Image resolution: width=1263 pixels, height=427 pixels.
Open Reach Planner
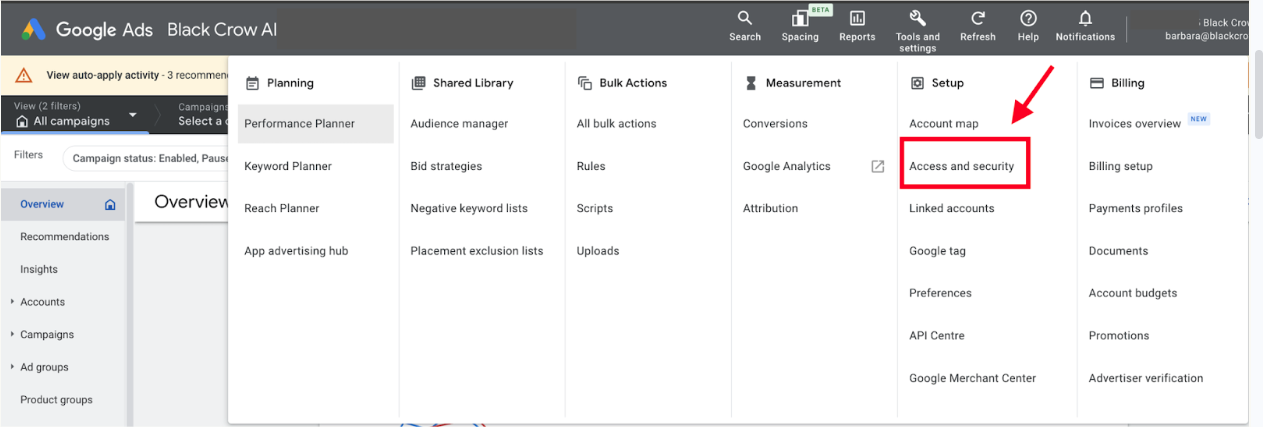pyautogui.click(x=284, y=208)
